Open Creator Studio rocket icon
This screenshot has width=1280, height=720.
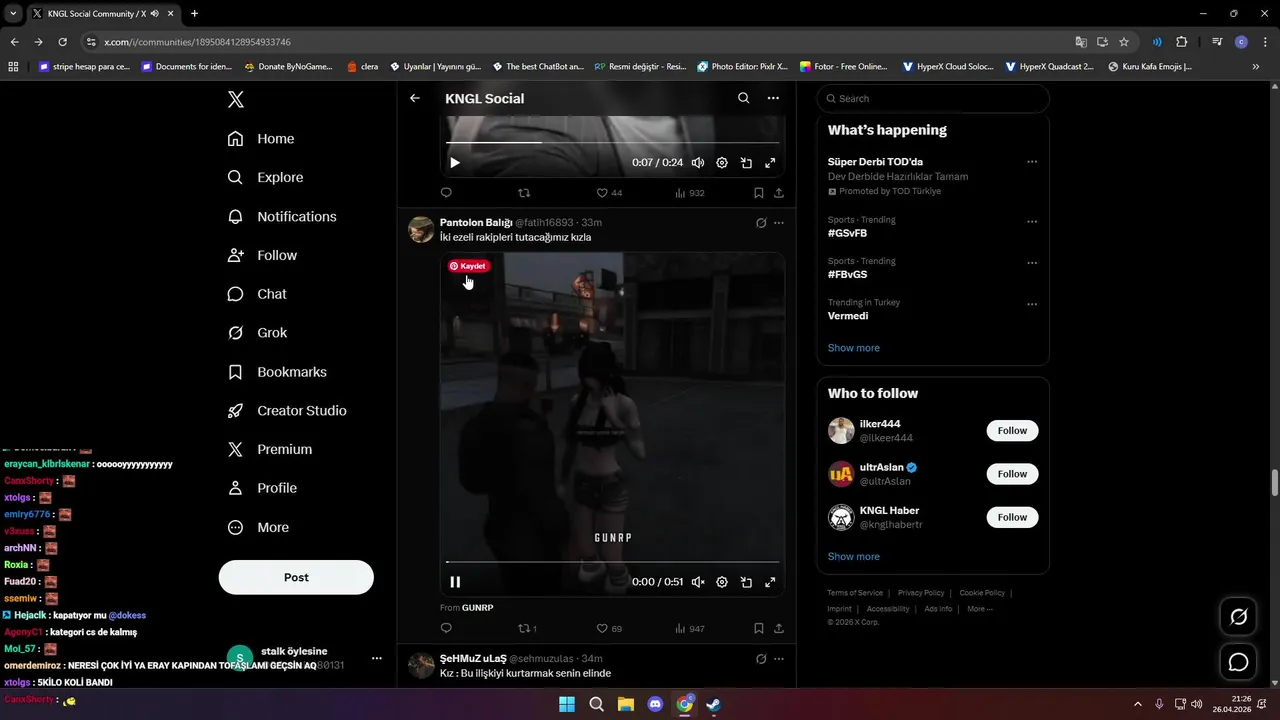point(235,411)
